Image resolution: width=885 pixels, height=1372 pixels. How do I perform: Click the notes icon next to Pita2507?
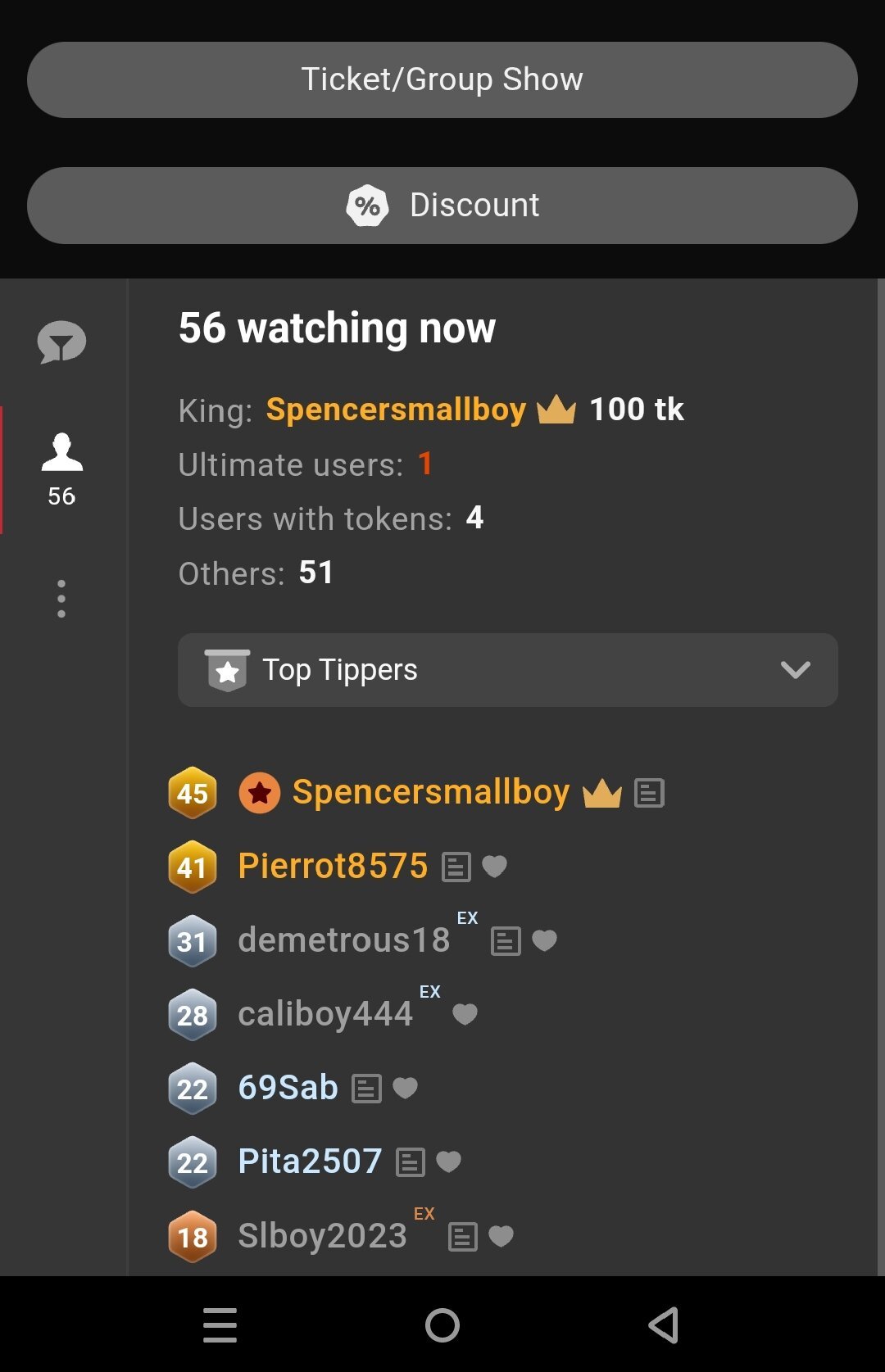411,1162
